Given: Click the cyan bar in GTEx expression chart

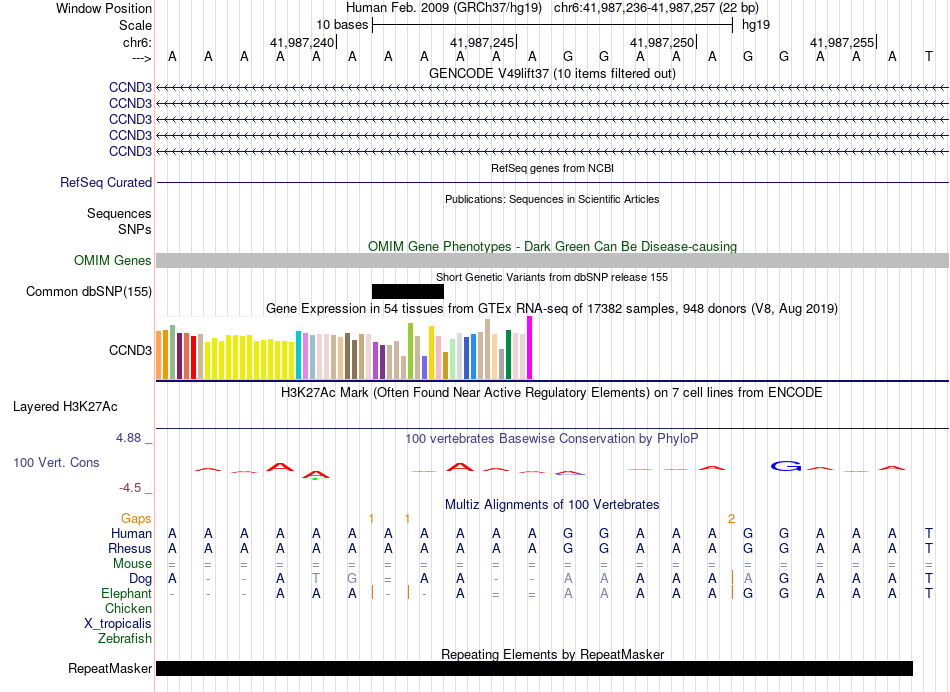Looking at the screenshot, I should pos(298,355).
